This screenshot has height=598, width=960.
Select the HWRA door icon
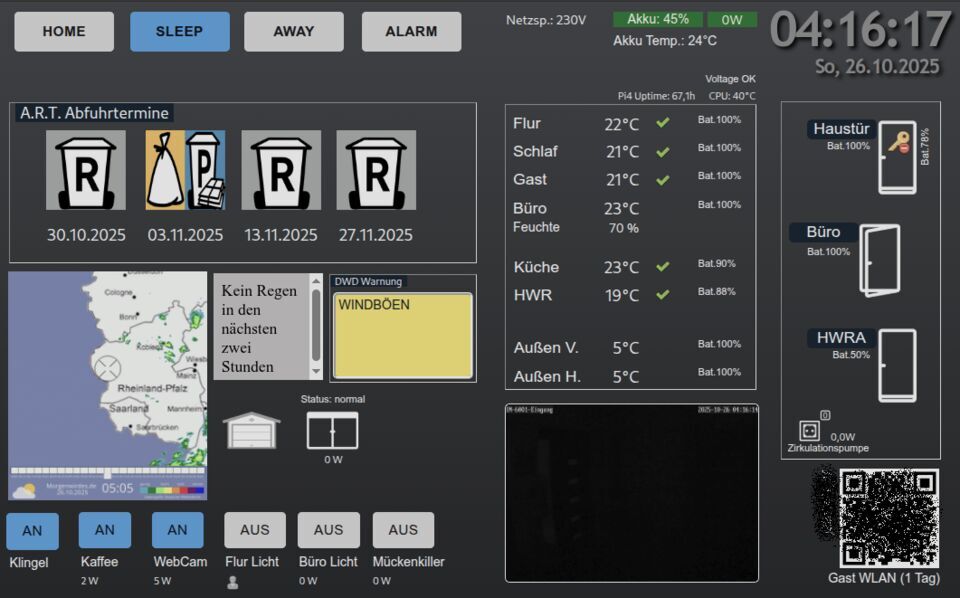coord(896,365)
